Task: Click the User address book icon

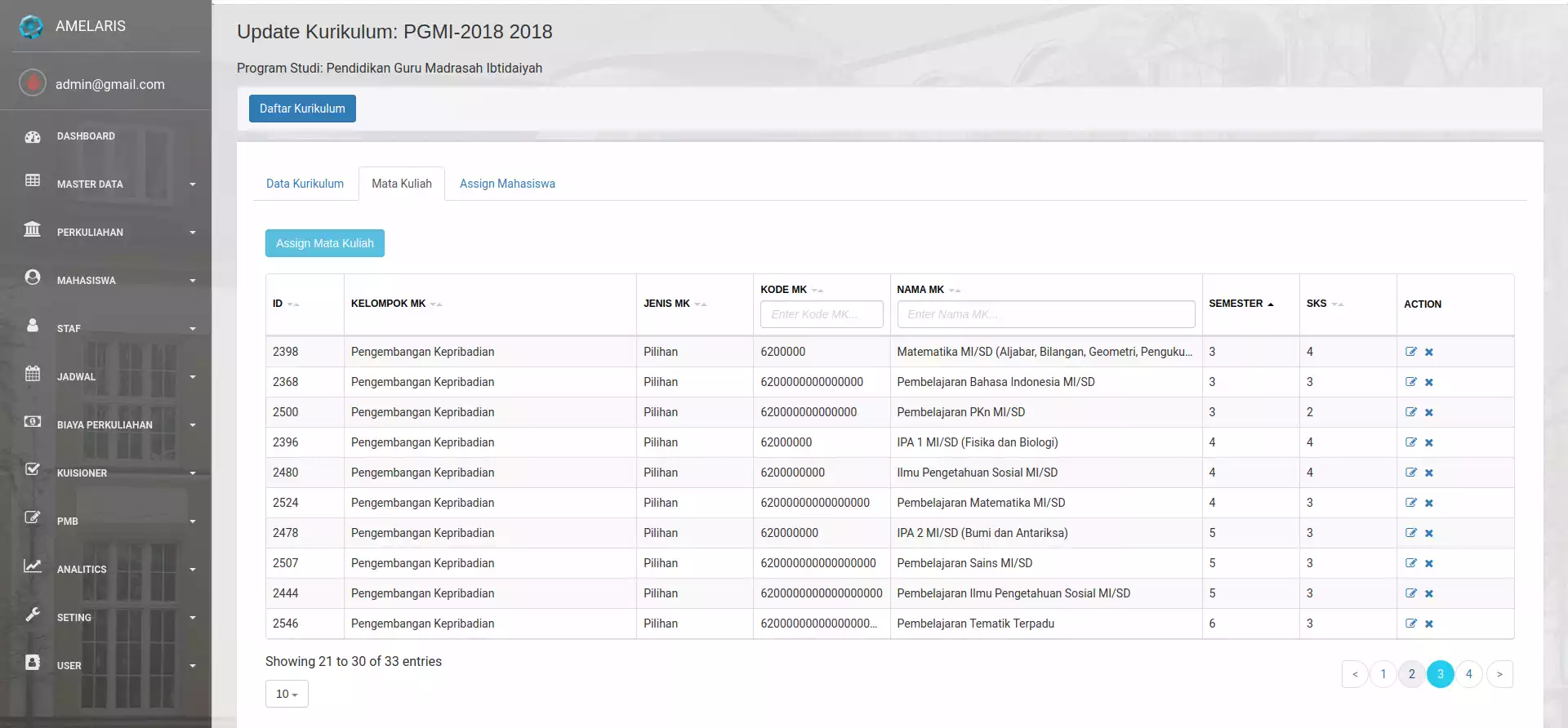Action: [33, 662]
